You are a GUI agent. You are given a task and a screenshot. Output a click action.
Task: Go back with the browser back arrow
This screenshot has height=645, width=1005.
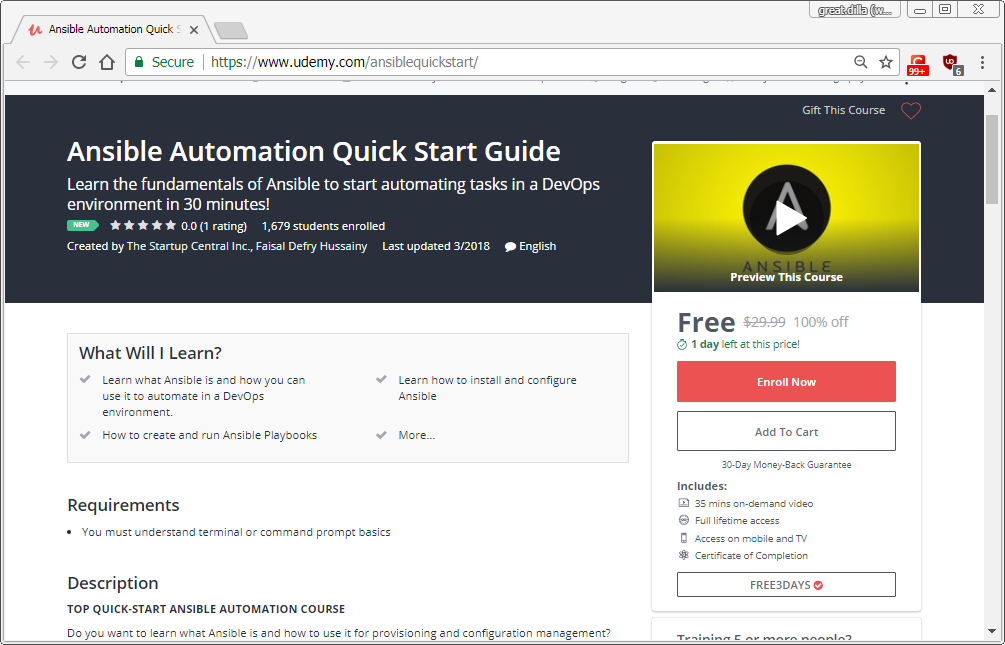pyautogui.click(x=23, y=62)
